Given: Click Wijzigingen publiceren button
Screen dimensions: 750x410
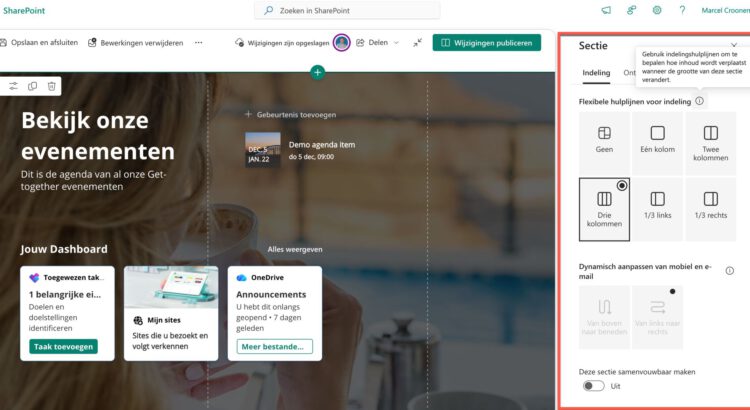Looking at the screenshot, I should pos(487,43).
